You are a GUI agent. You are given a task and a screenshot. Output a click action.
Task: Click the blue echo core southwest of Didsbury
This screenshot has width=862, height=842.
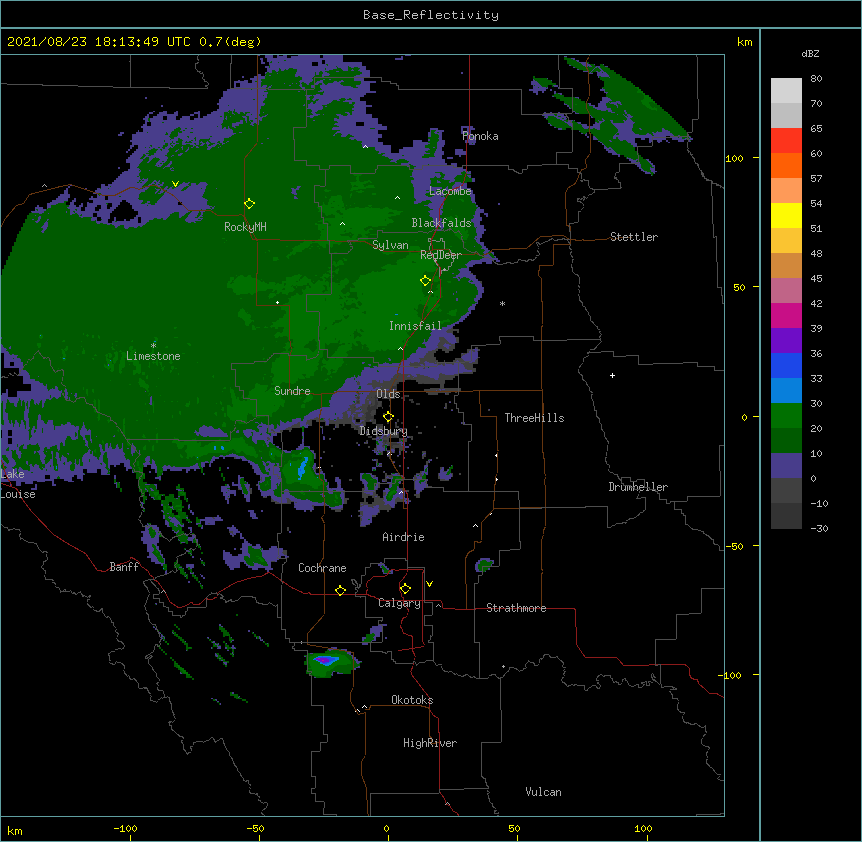[x=302, y=468]
